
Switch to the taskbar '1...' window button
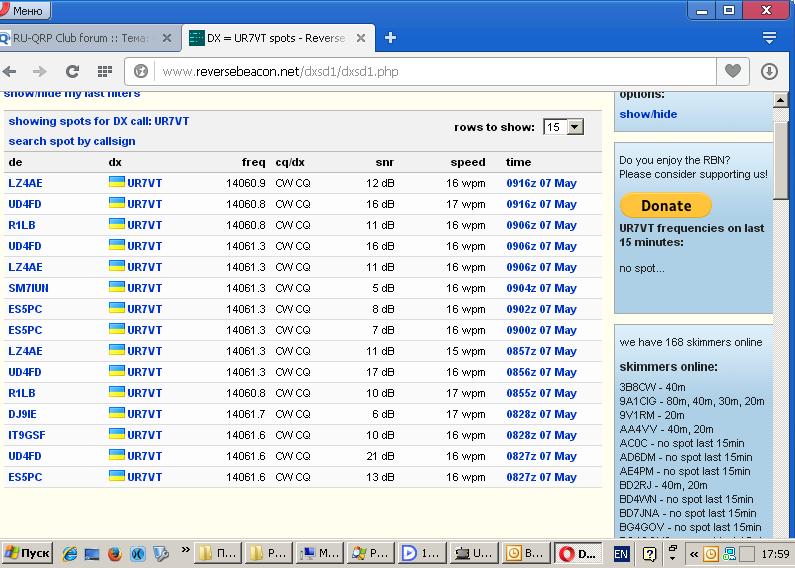tap(422, 553)
